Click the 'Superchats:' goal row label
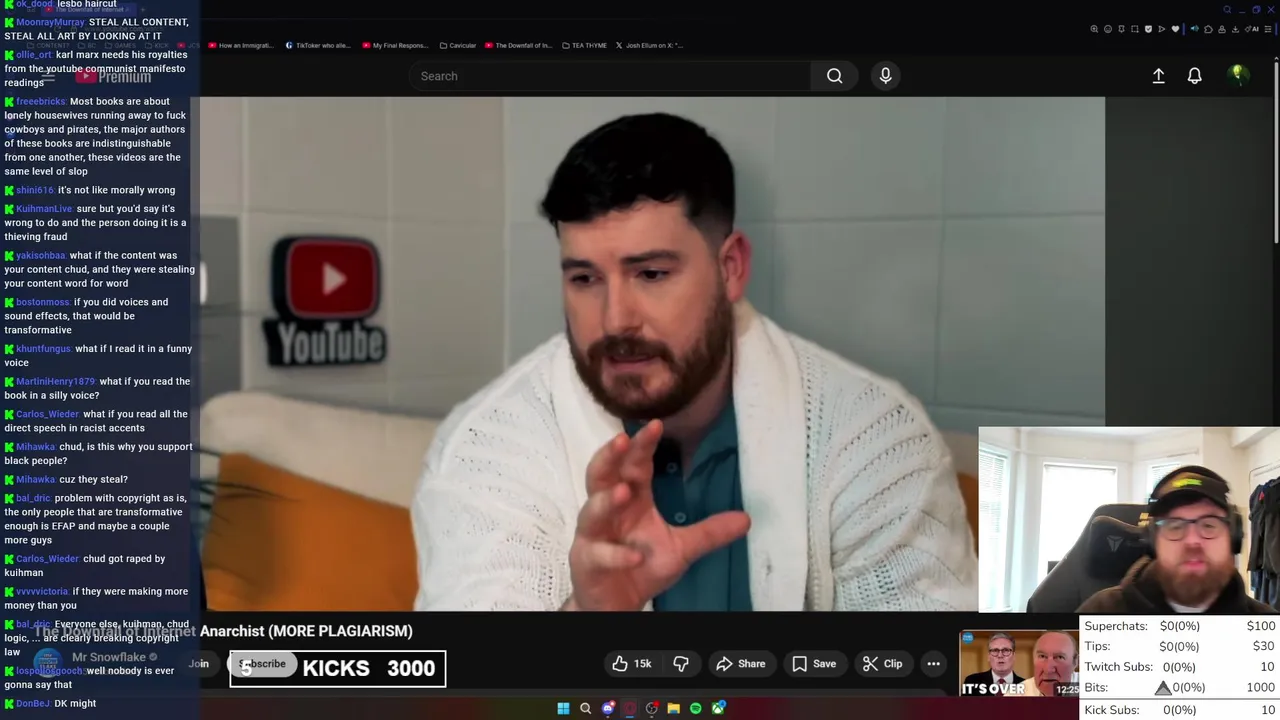Image resolution: width=1280 pixels, height=720 pixels. point(1116,626)
